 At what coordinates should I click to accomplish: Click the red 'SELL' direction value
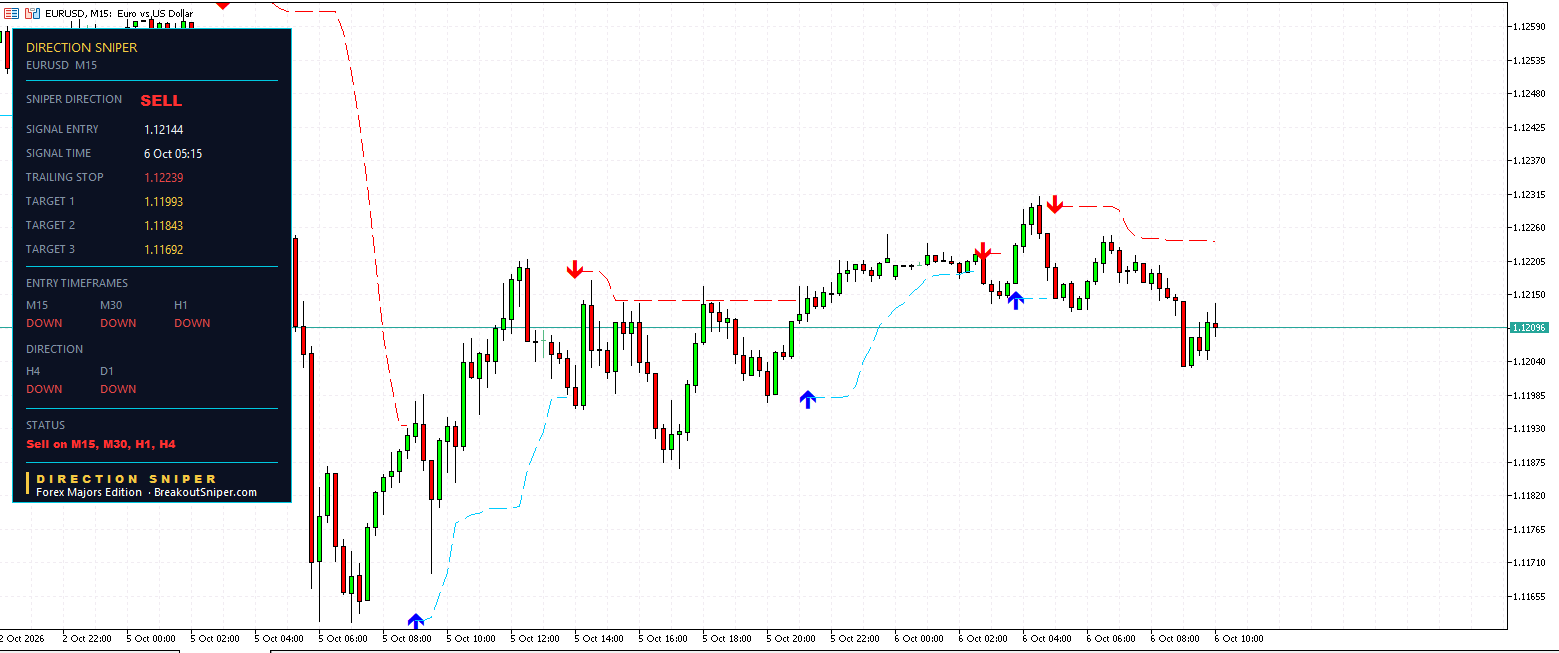coord(161,101)
